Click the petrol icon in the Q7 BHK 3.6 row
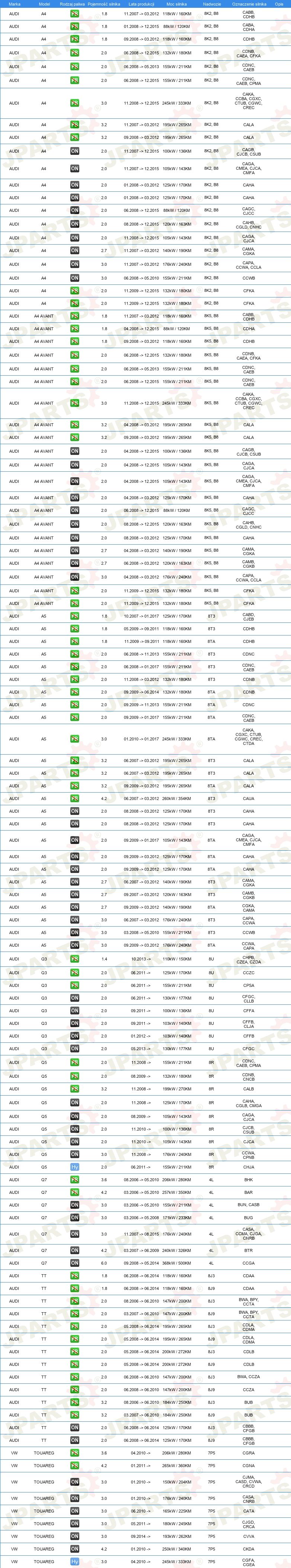The width and height of the screenshot is (291, 1568). (74, 1180)
